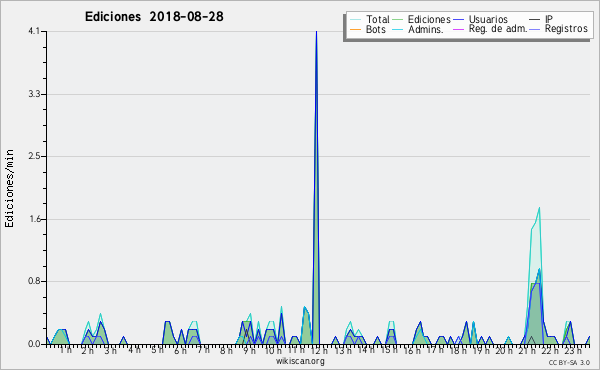Click the CC BY-SA 3.0 license text
Screen dimensions: 600x370
[x=569, y=362]
